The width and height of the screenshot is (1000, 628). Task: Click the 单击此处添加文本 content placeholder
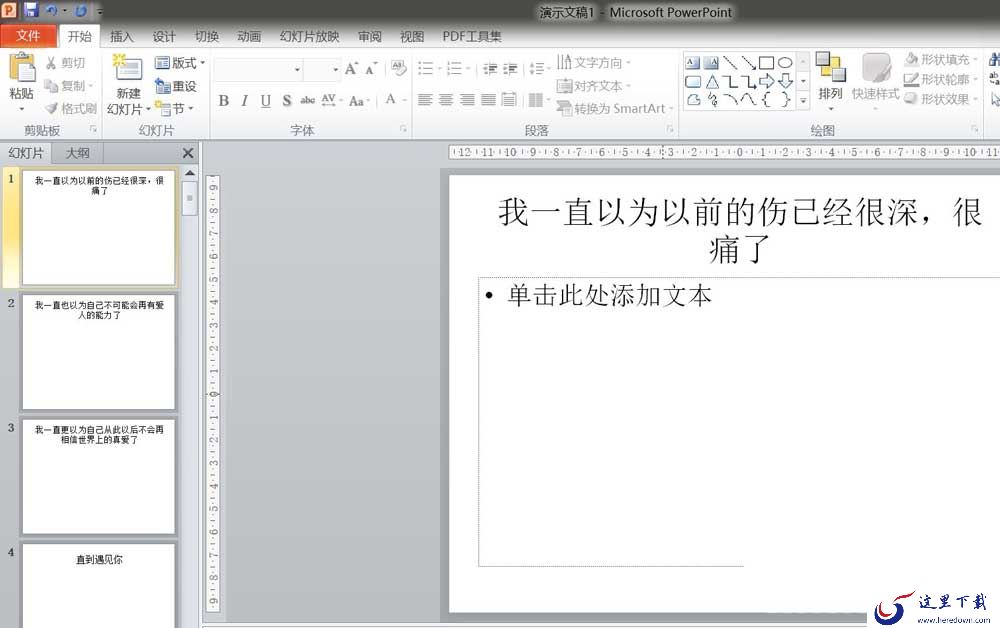pyautogui.click(x=739, y=421)
